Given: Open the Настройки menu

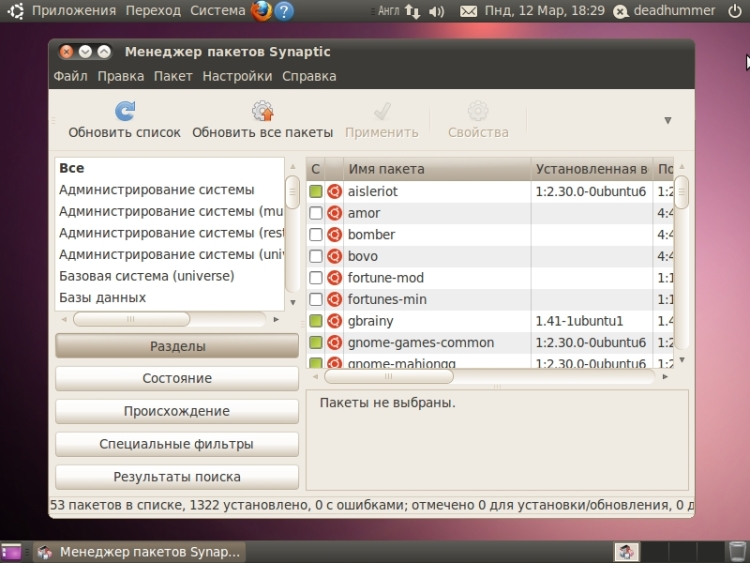Looking at the screenshot, I should point(237,76).
